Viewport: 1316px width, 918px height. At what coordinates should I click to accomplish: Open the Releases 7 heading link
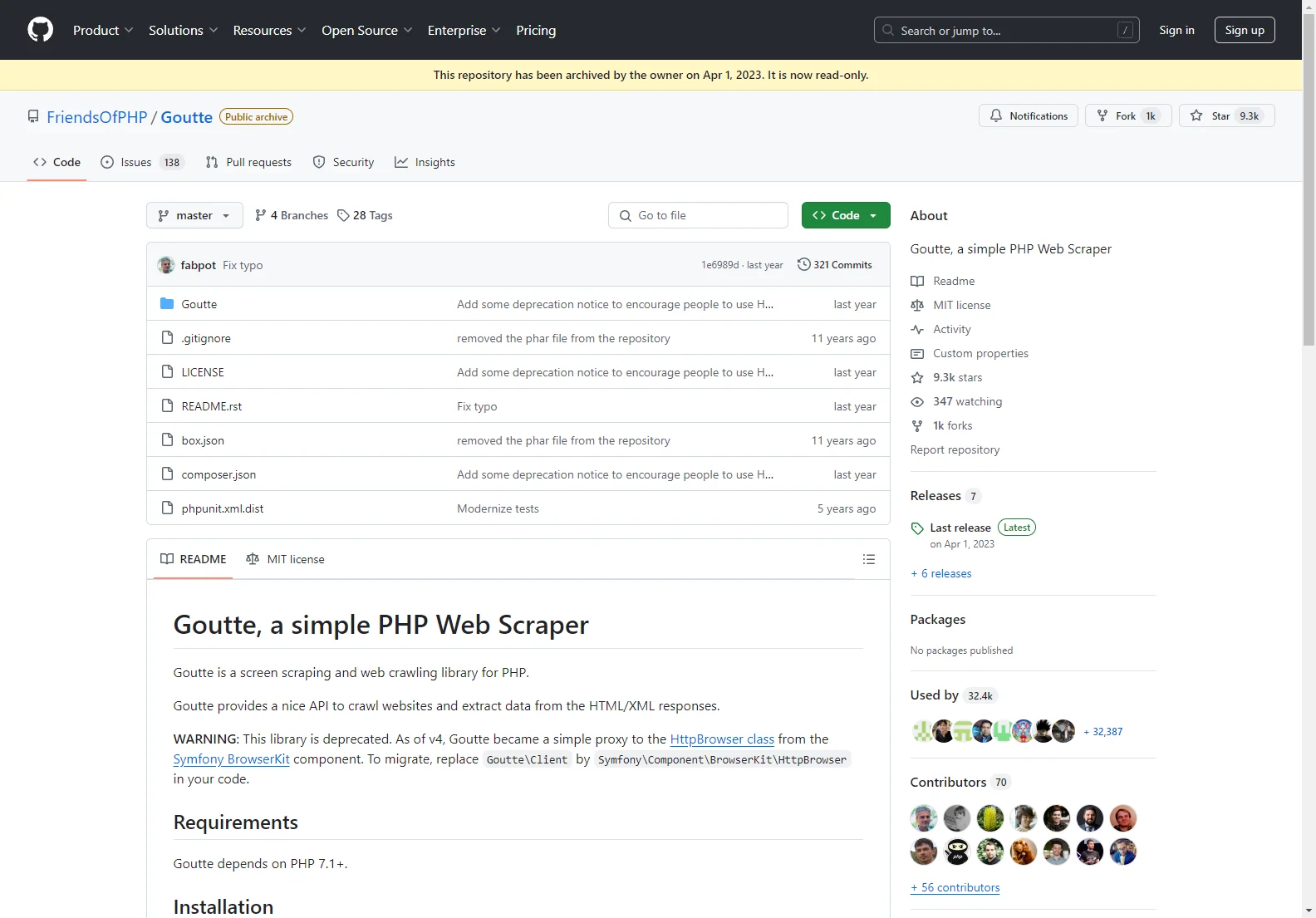[945, 496]
